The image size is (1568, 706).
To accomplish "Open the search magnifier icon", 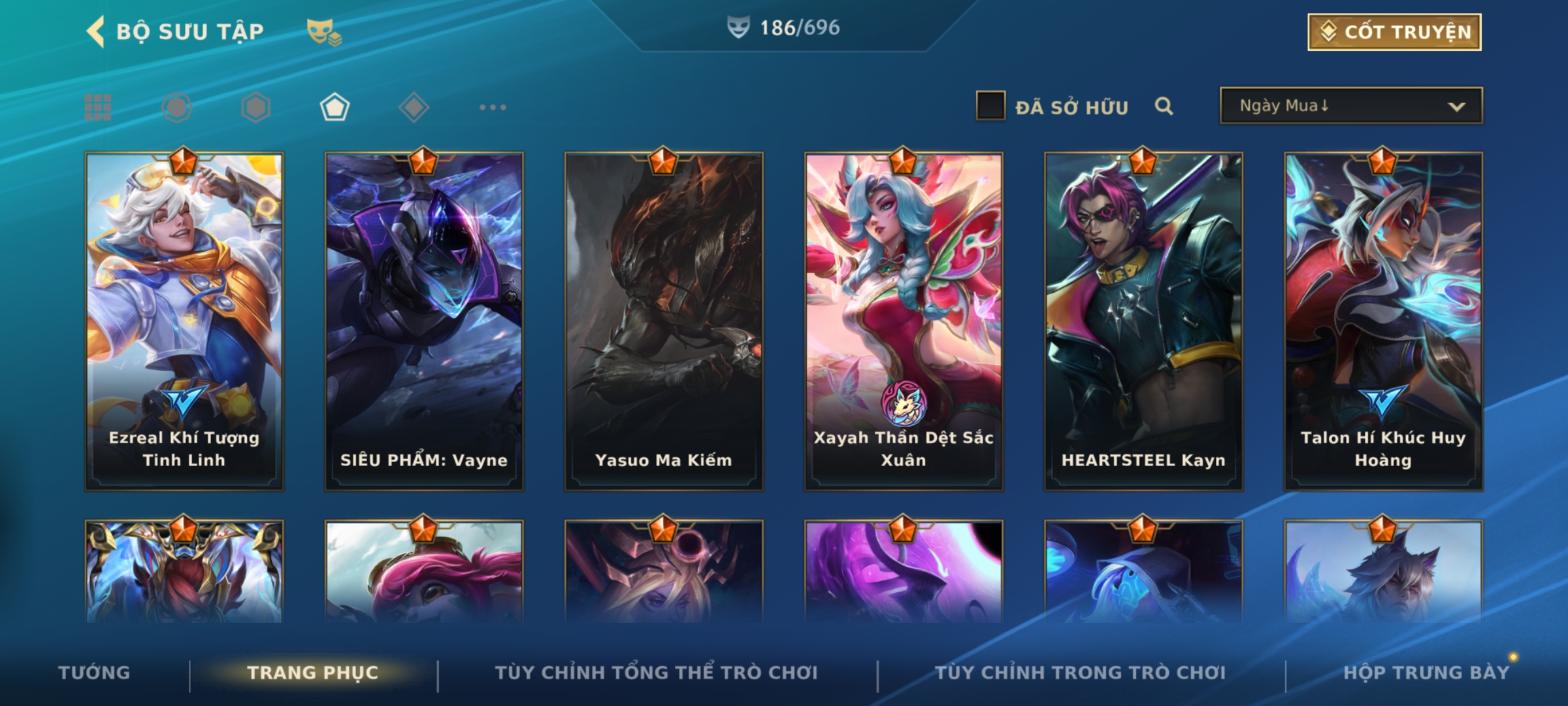I will coord(1164,106).
